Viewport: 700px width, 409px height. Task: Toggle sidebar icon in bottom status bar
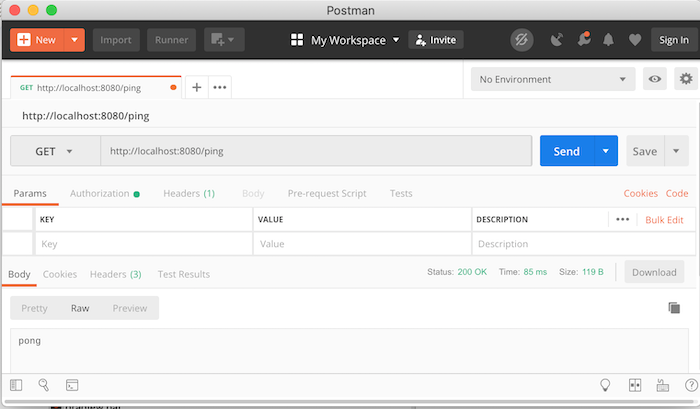(16, 384)
